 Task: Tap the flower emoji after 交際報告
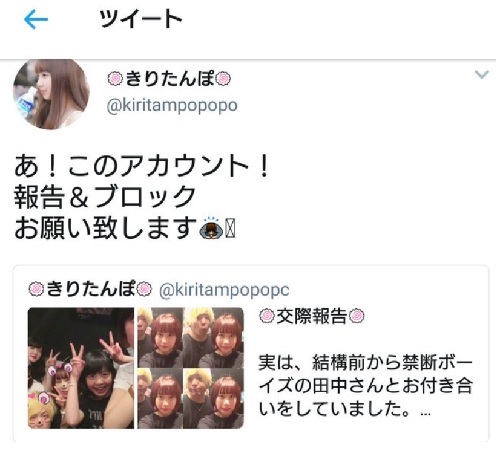[x=357, y=316]
